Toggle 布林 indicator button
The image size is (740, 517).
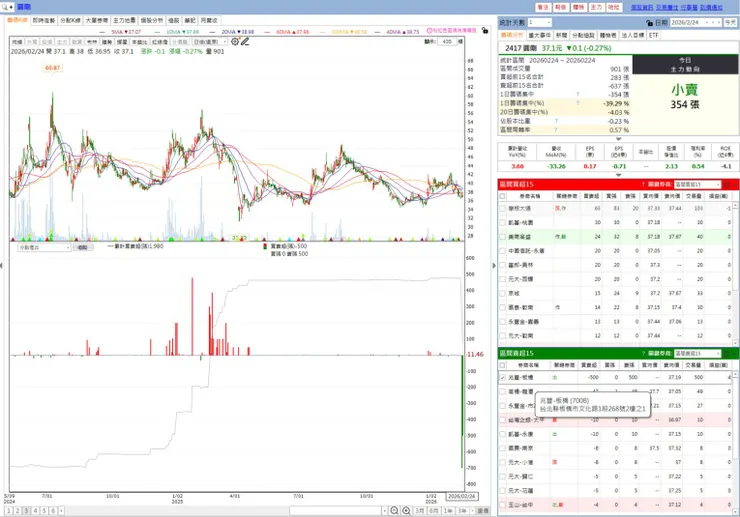(92, 42)
